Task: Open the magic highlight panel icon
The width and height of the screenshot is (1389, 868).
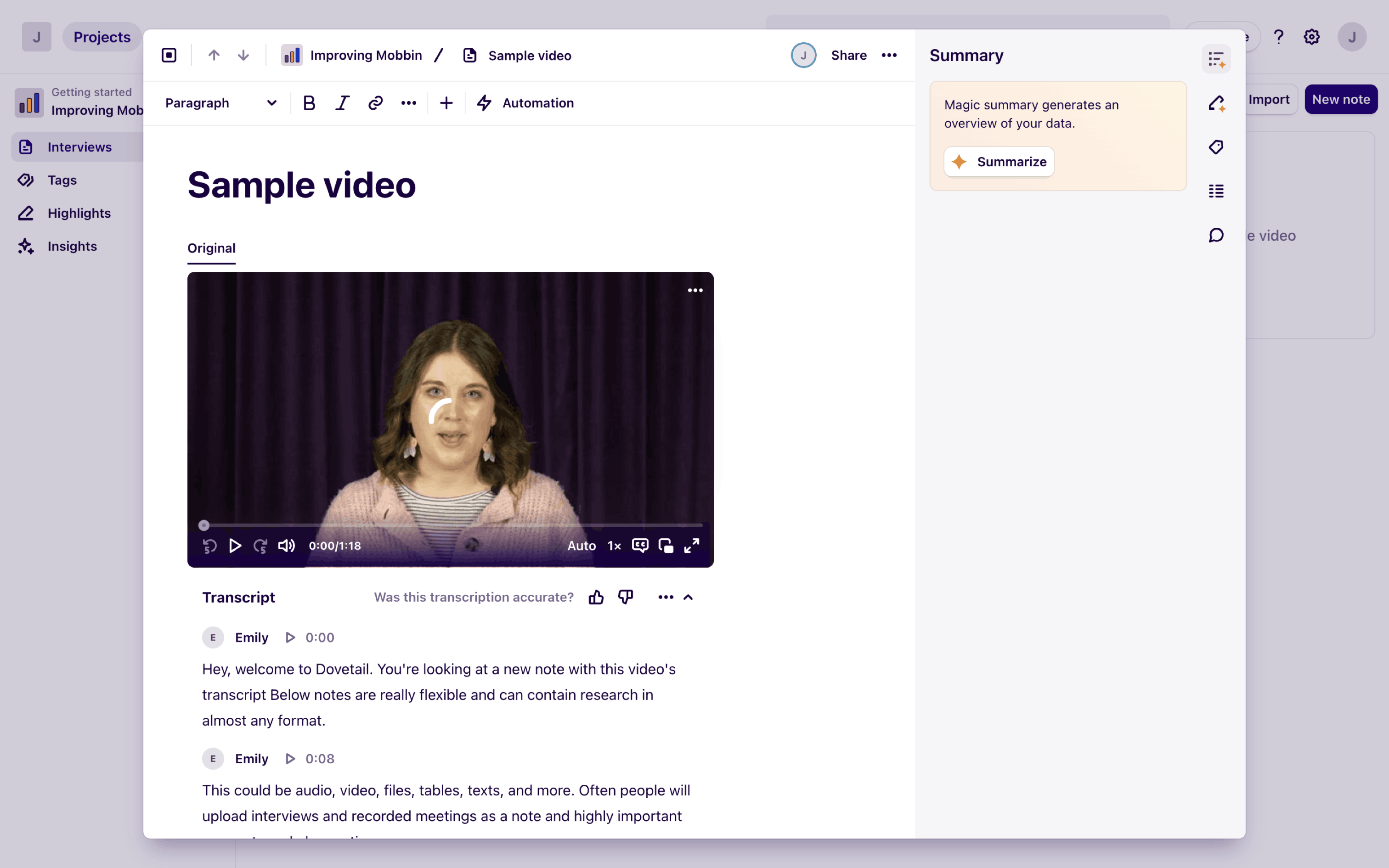Action: point(1216,103)
